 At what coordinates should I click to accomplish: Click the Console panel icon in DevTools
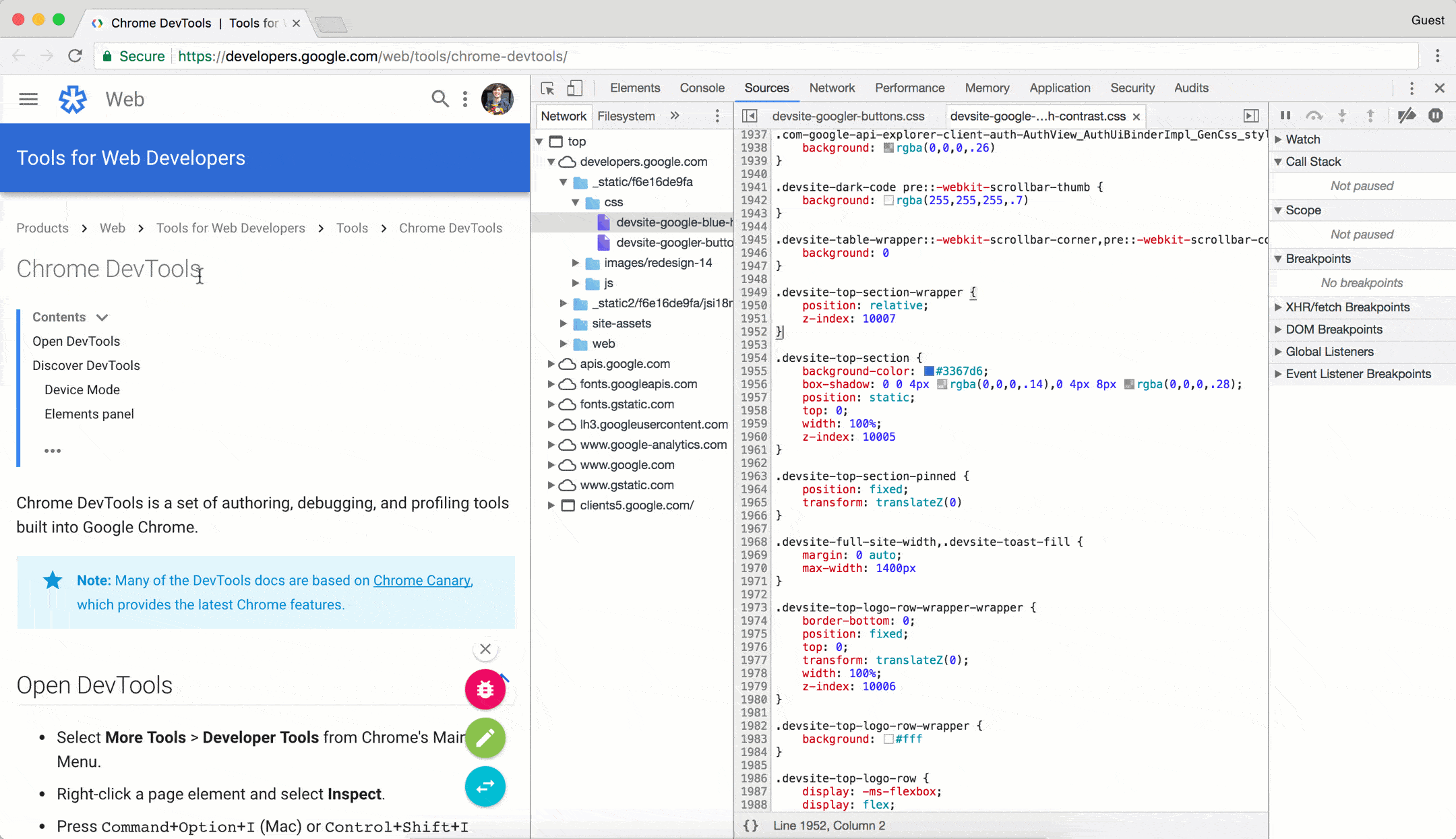coord(703,88)
